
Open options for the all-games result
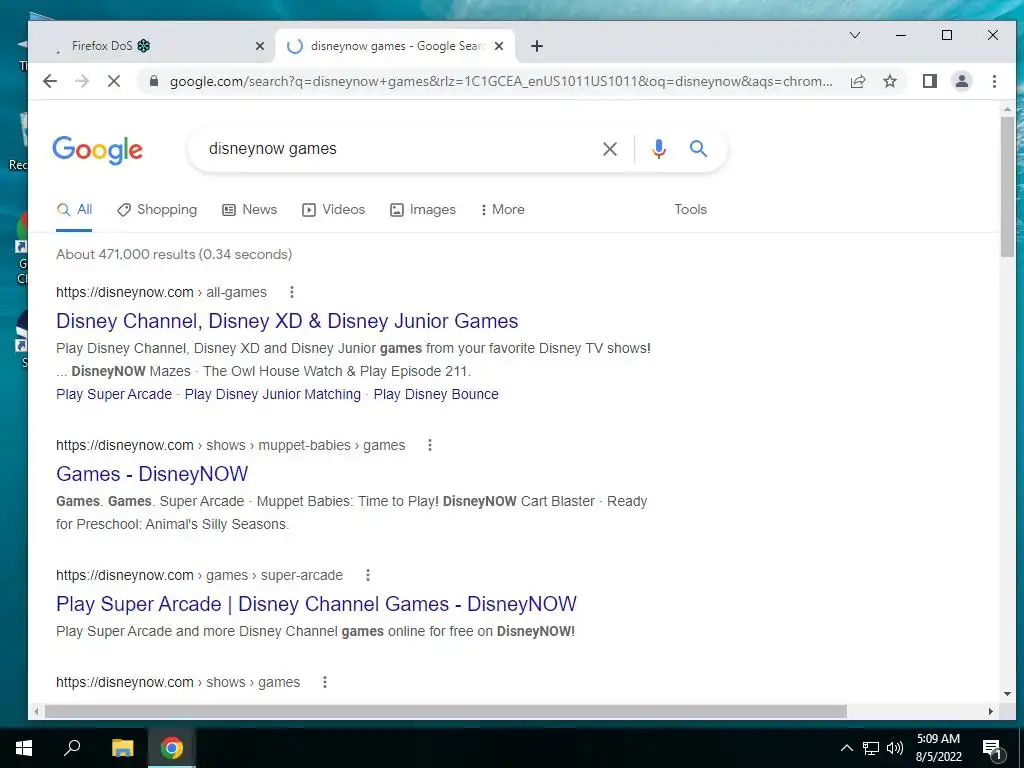point(292,292)
